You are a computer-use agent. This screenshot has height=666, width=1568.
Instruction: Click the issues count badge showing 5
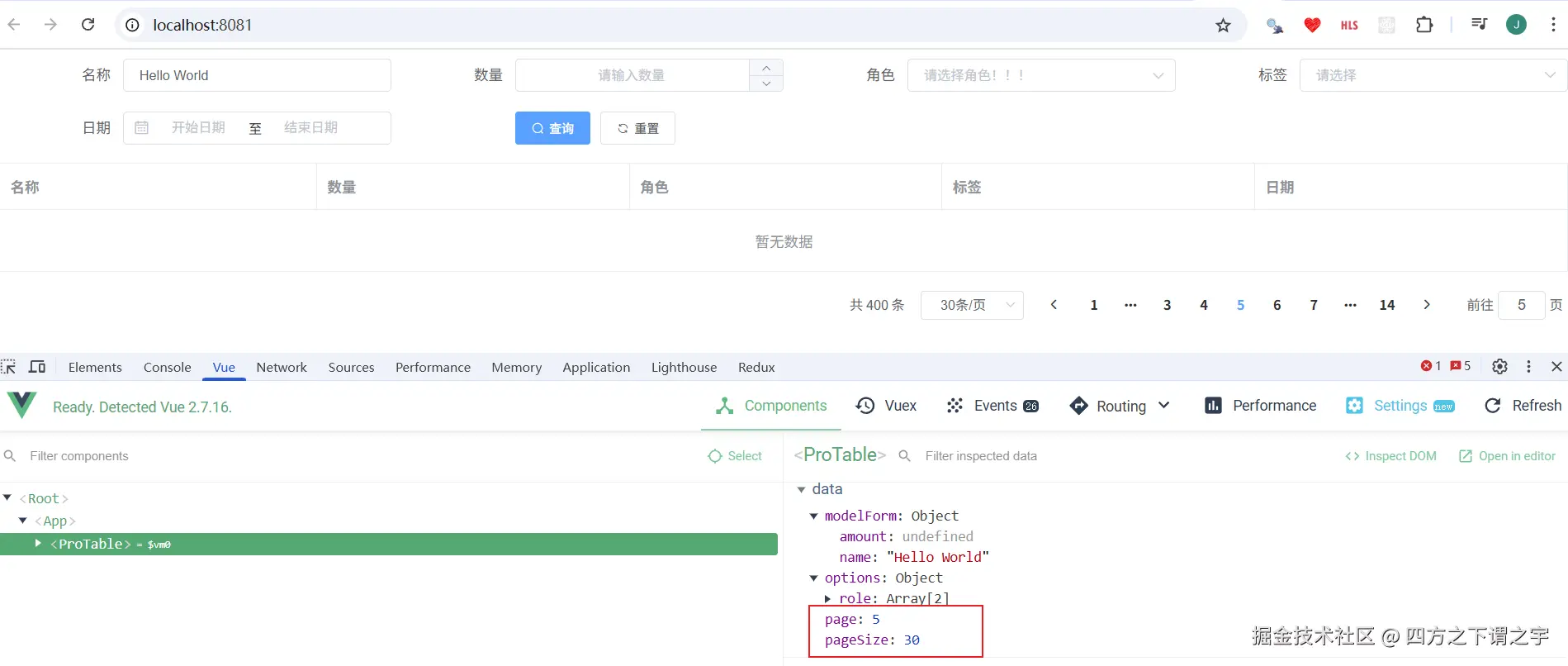point(1461,366)
